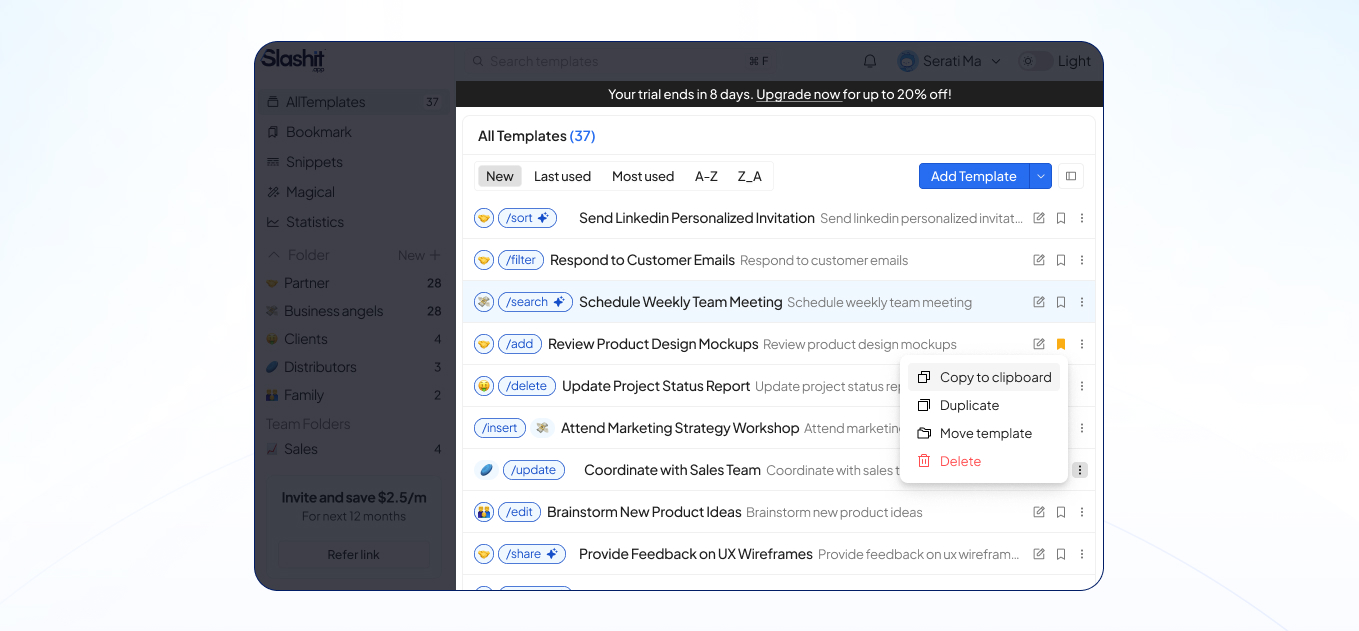Open the Attend Marketing Strategy Workshop template

(680, 428)
